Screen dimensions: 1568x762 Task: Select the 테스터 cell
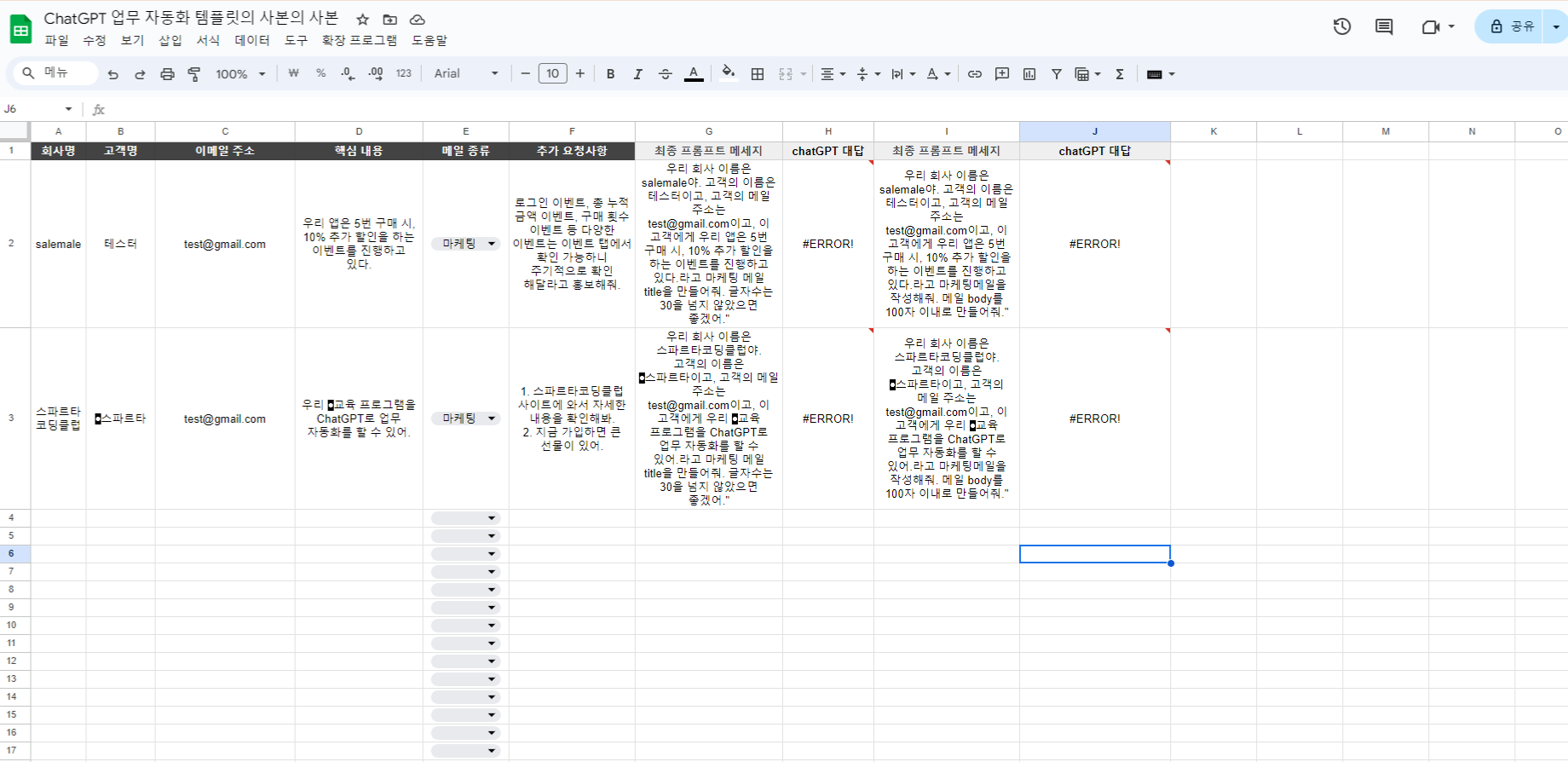pos(121,245)
